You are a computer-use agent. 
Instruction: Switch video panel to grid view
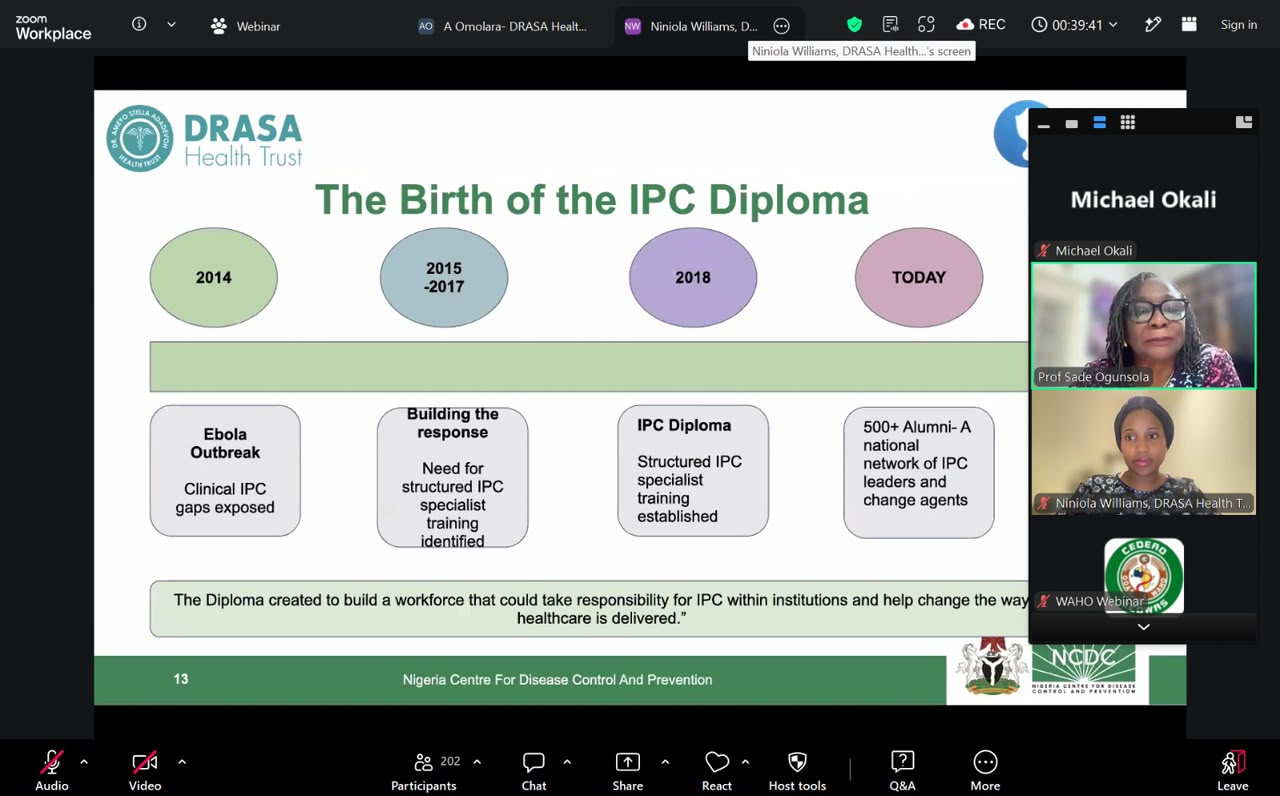(x=1127, y=123)
